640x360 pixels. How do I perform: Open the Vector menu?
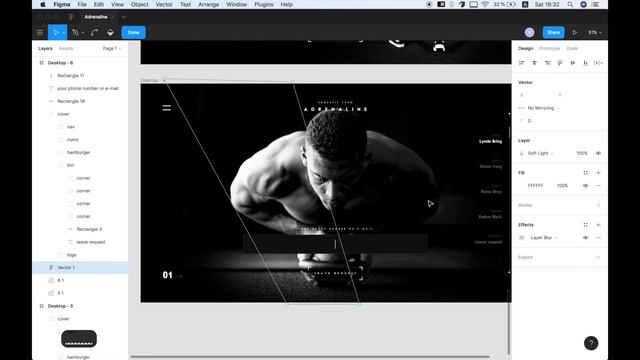coord(164,4)
